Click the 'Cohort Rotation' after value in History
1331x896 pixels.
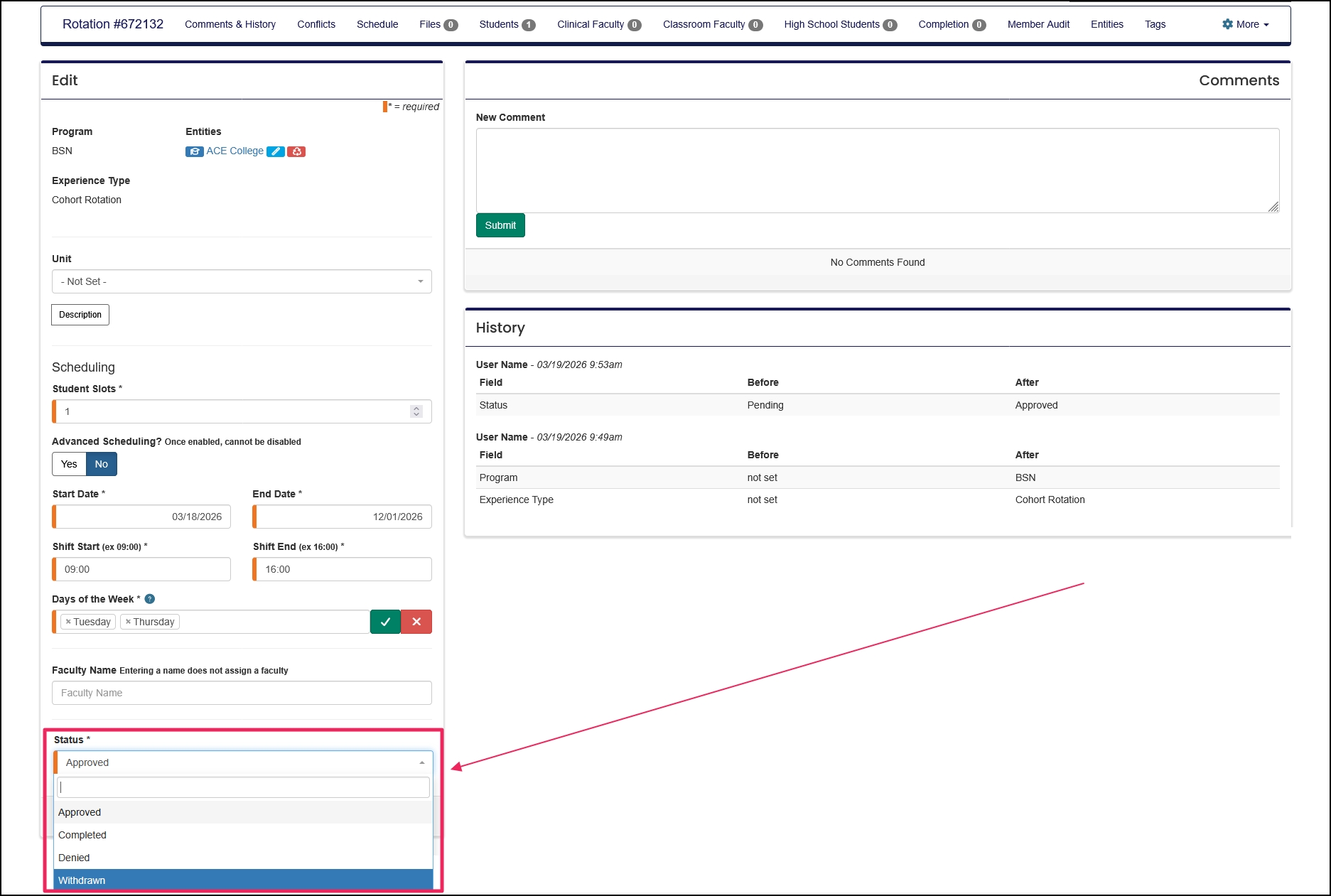click(1050, 500)
